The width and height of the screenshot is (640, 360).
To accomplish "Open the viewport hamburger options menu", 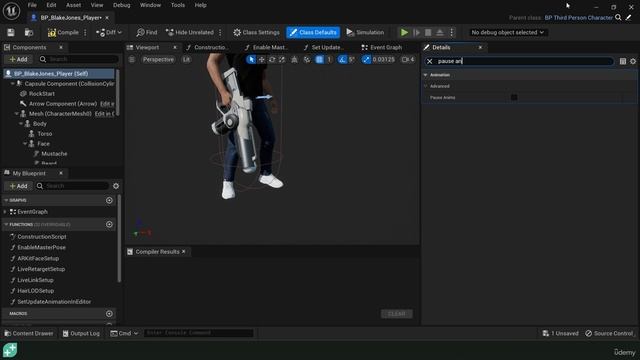I will point(131,60).
